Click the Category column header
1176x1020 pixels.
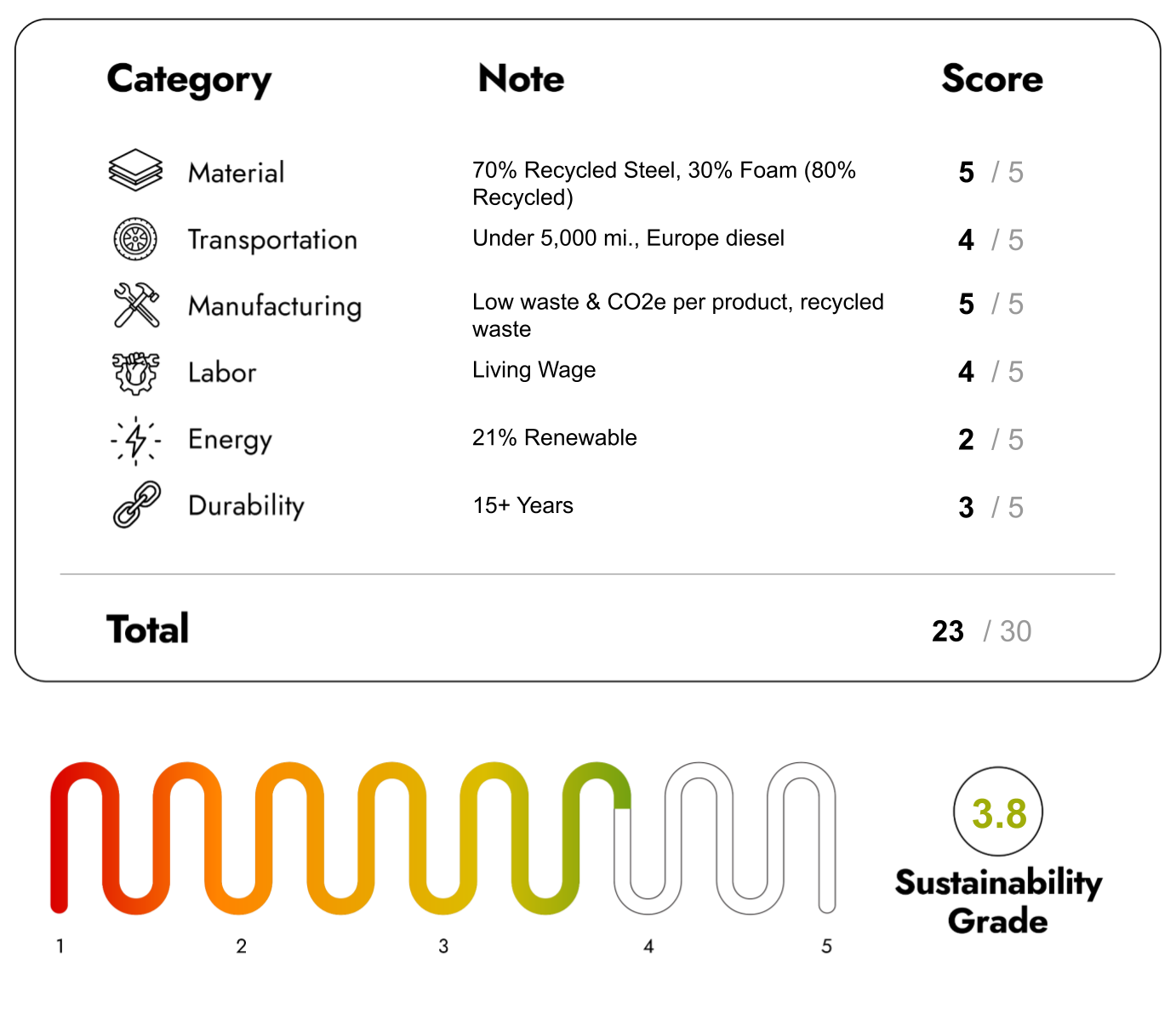[x=189, y=80]
